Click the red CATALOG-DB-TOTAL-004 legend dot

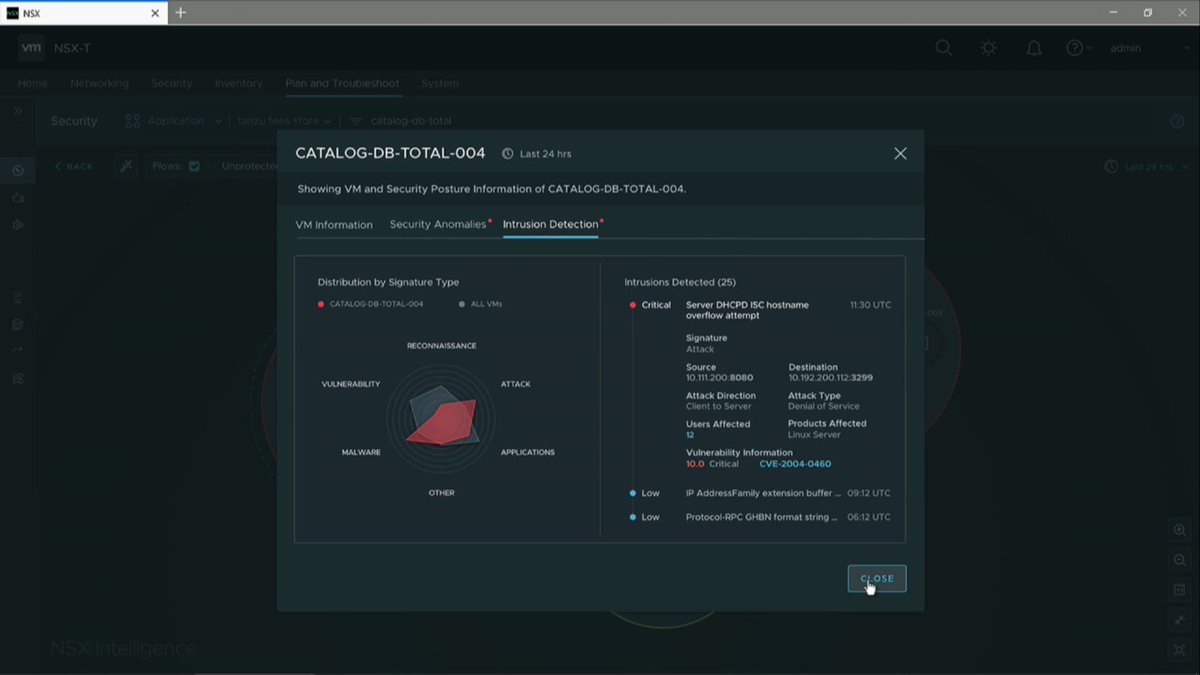[321, 304]
